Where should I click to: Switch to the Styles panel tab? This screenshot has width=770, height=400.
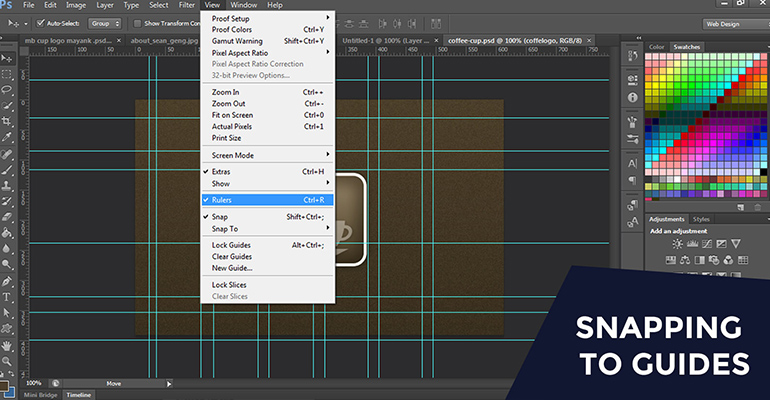point(701,219)
